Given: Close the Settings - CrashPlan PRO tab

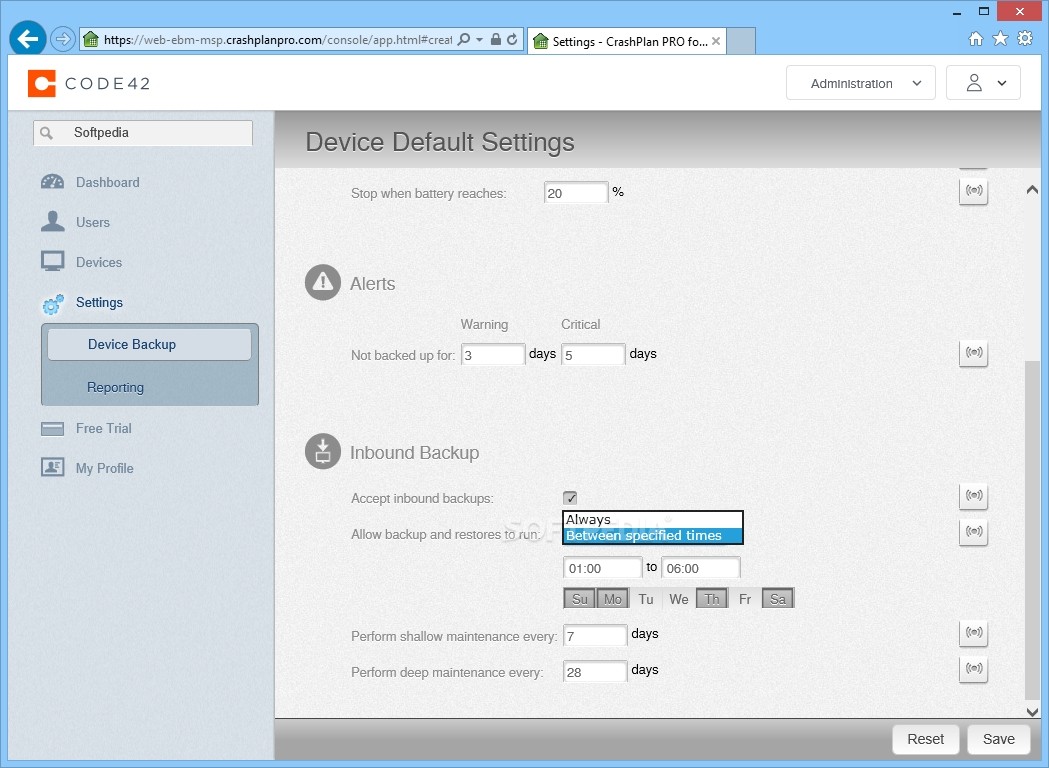Looking at the screenshot, I should tap(716, 41).
